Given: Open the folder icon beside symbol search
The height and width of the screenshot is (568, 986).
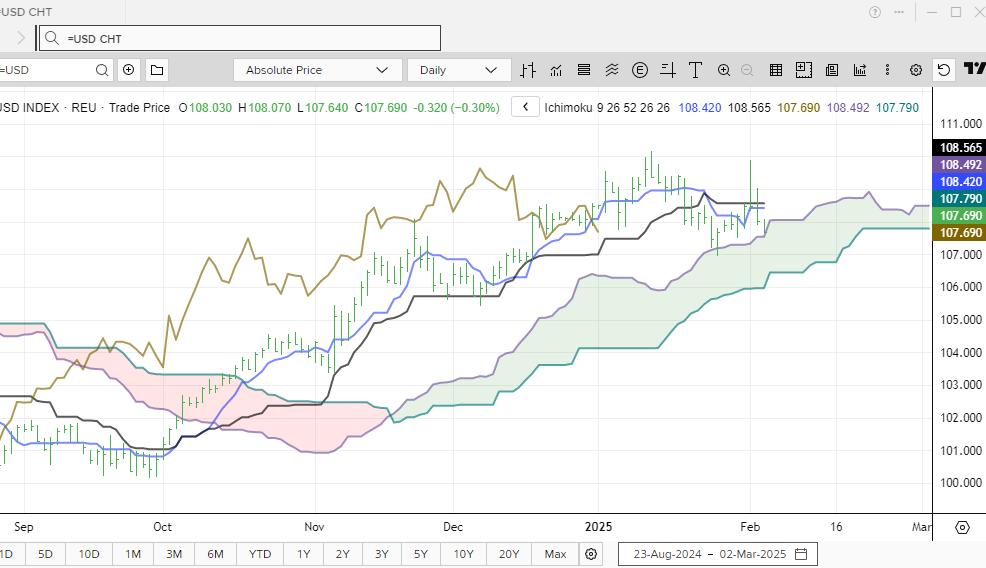Looking at the screenshot, I should tap(157, 70).
